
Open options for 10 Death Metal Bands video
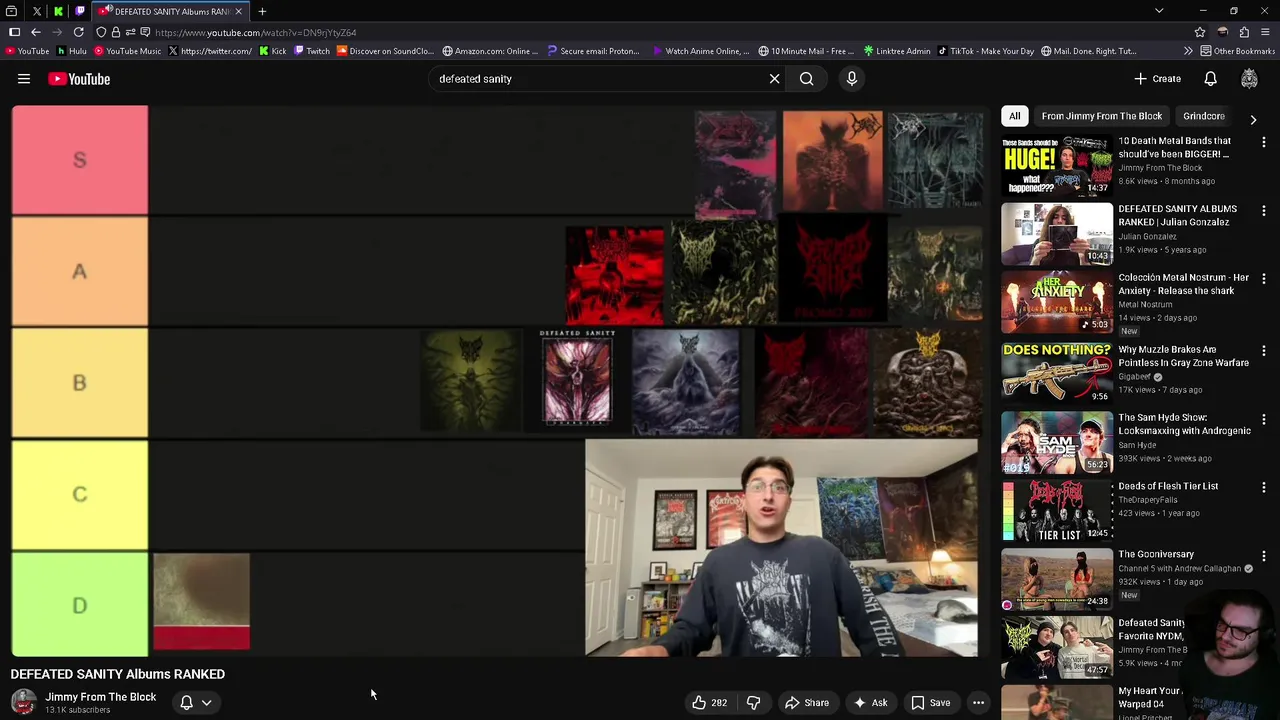tap(1264, 143)
